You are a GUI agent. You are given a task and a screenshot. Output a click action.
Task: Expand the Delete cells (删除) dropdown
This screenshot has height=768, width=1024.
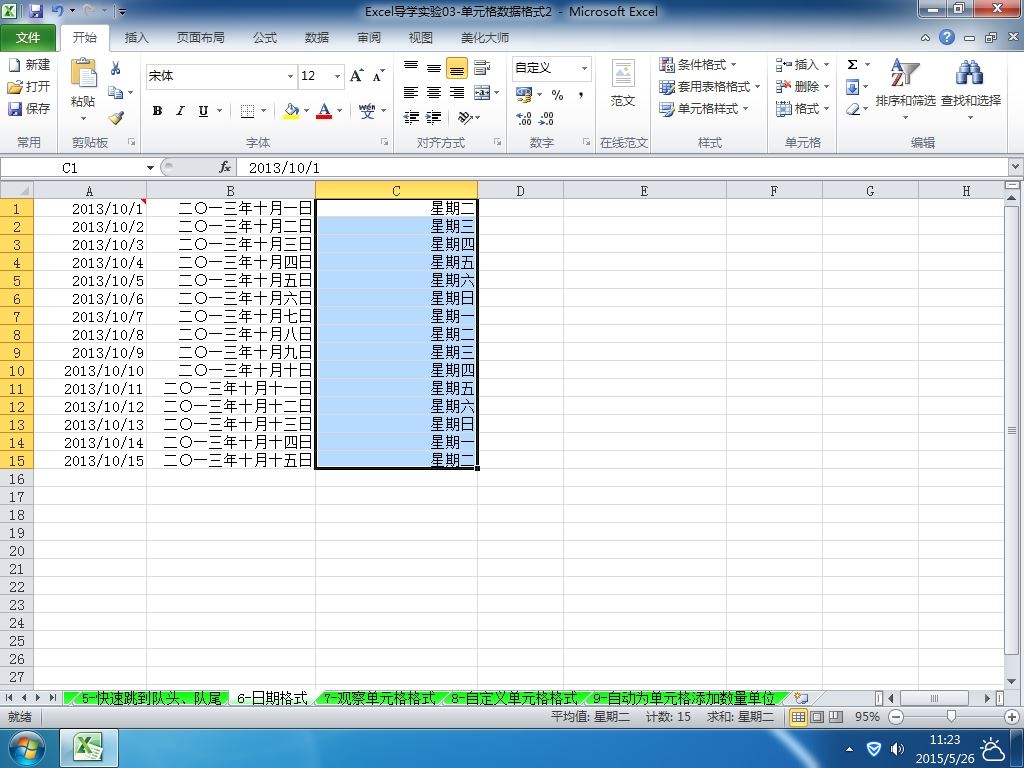[x=826, y=86]
